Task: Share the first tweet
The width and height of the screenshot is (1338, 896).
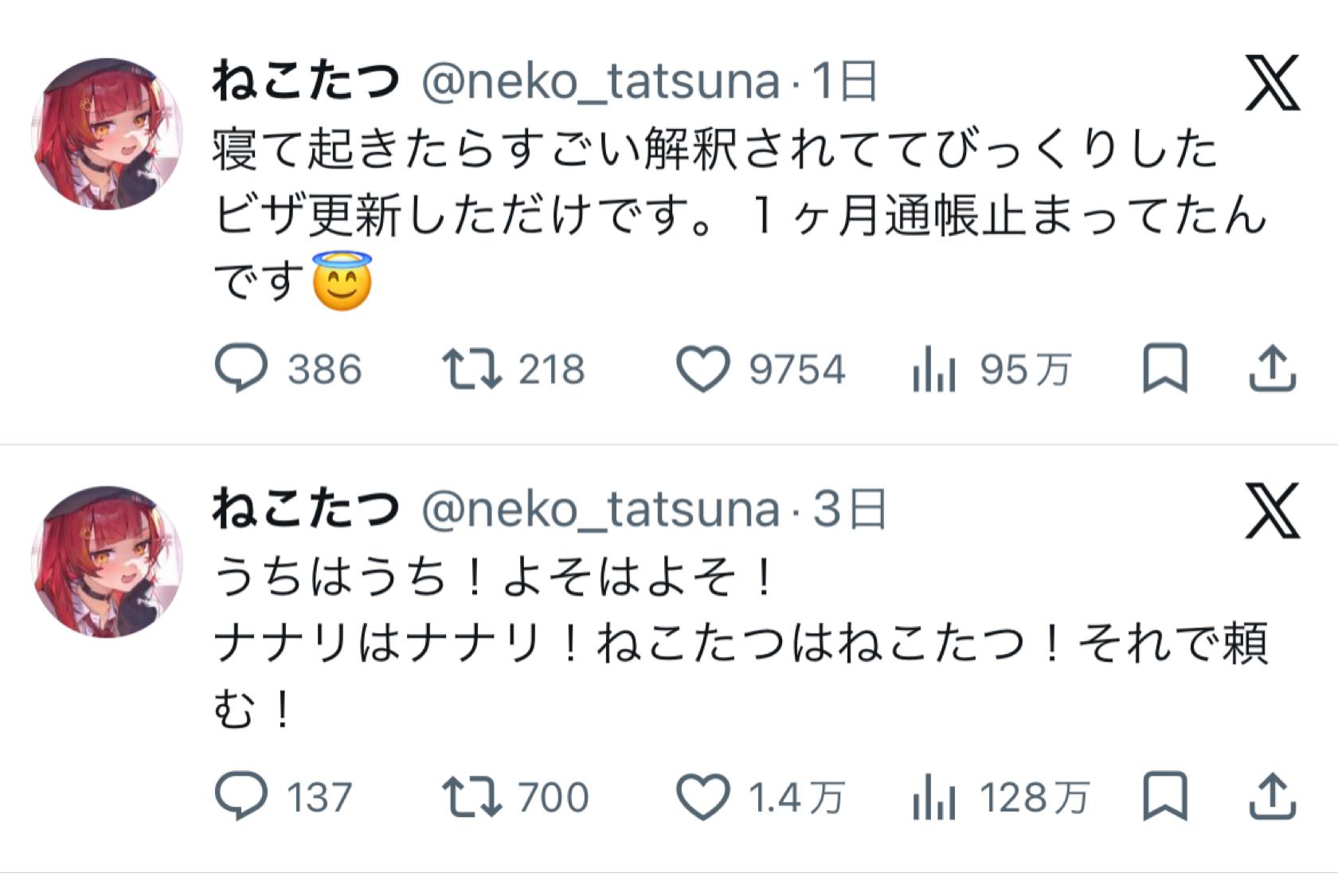Action: point(1273,369)
